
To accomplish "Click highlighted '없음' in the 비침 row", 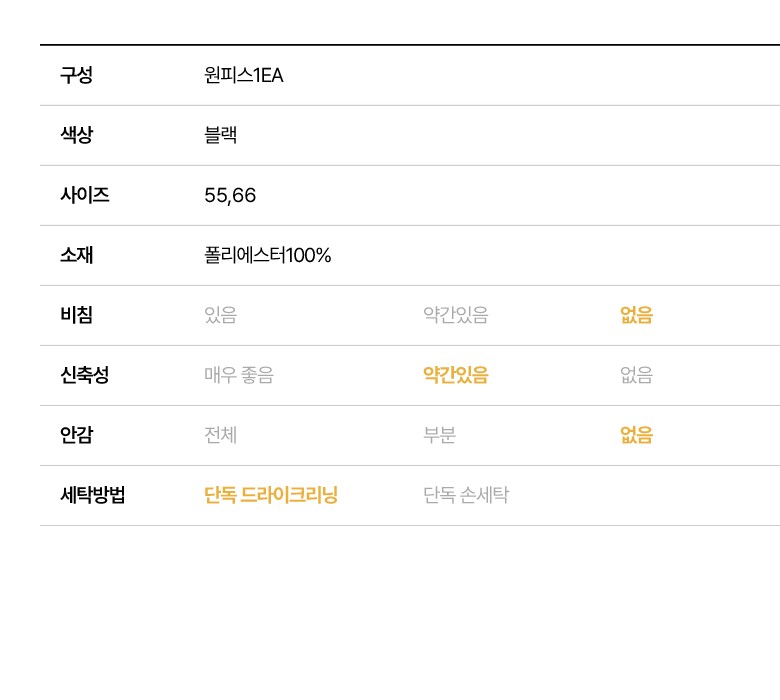I will click(x=636, y=315).
